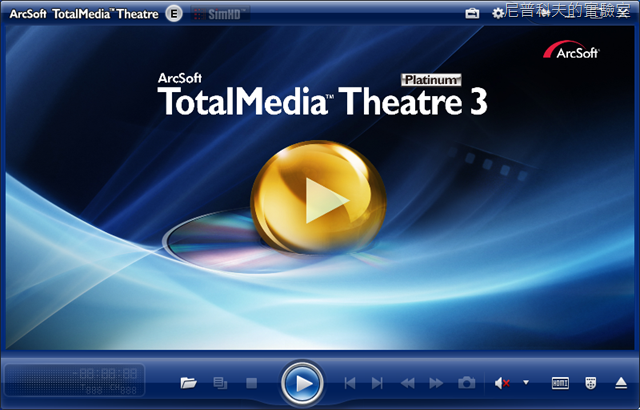640x410 pixels.
Task: Click the ArcSoft logo in the splash
Action: click(571, 50)
